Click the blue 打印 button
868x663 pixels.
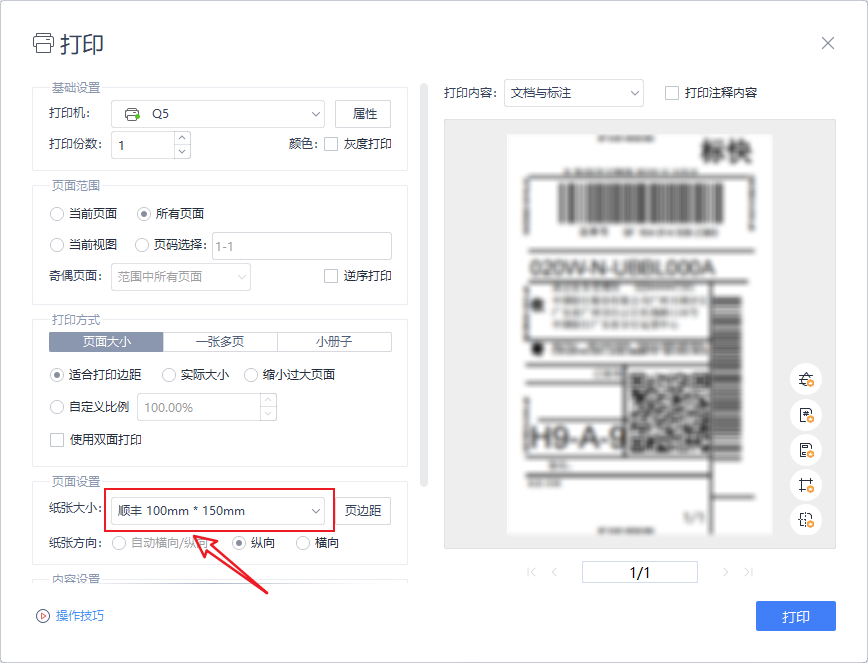(x=795, y=616)
